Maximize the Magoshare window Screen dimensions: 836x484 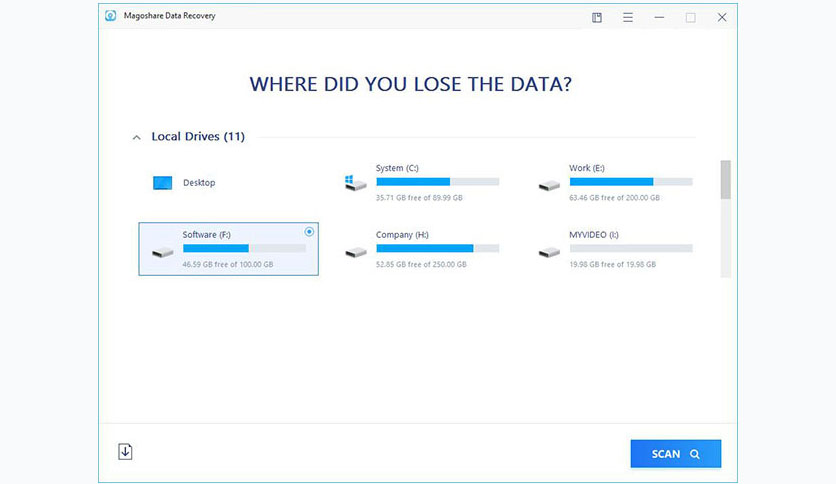click(690, 18)
